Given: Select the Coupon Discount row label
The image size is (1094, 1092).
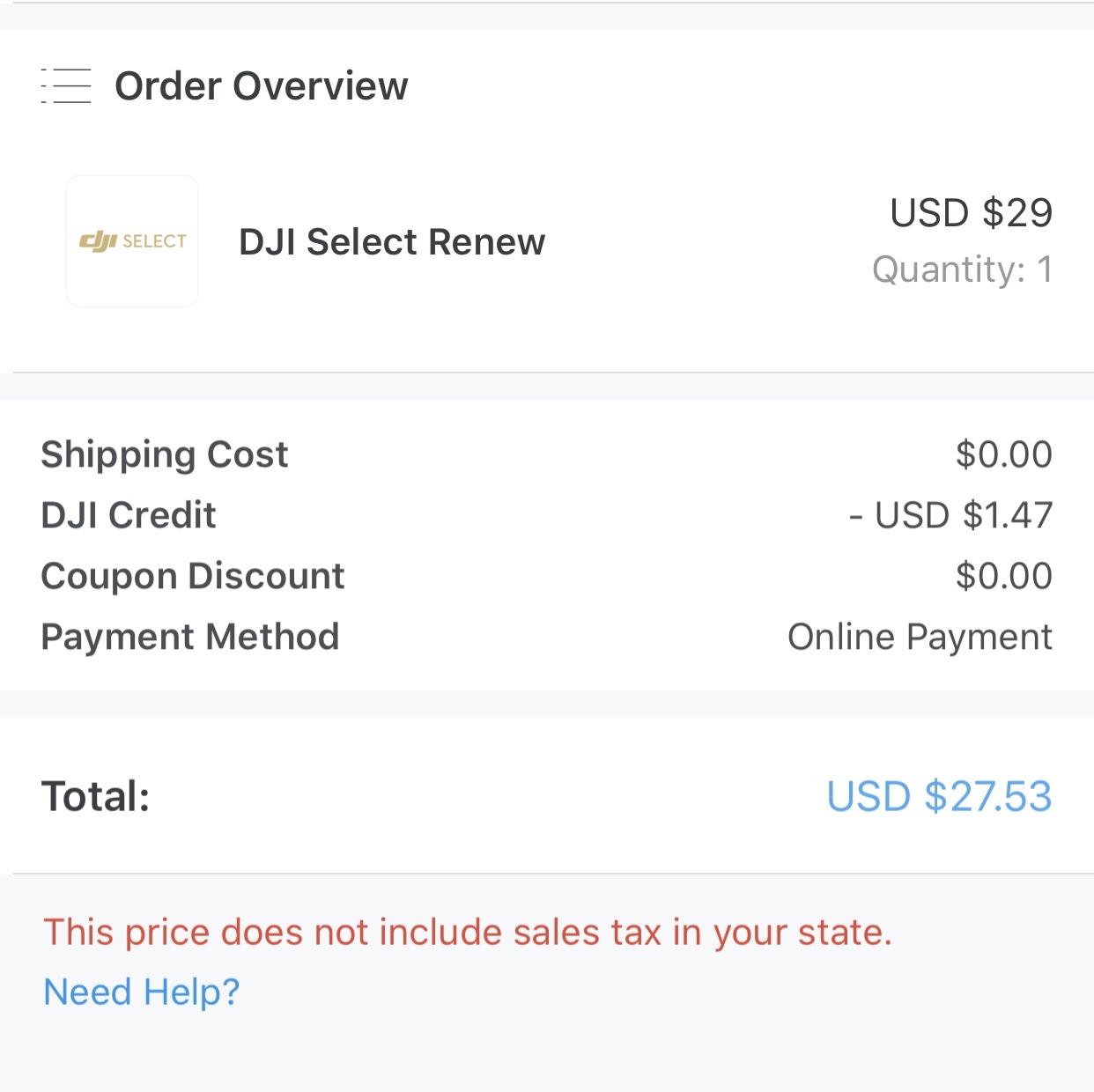Looking at the screenshot, I should tap(193, 576).
